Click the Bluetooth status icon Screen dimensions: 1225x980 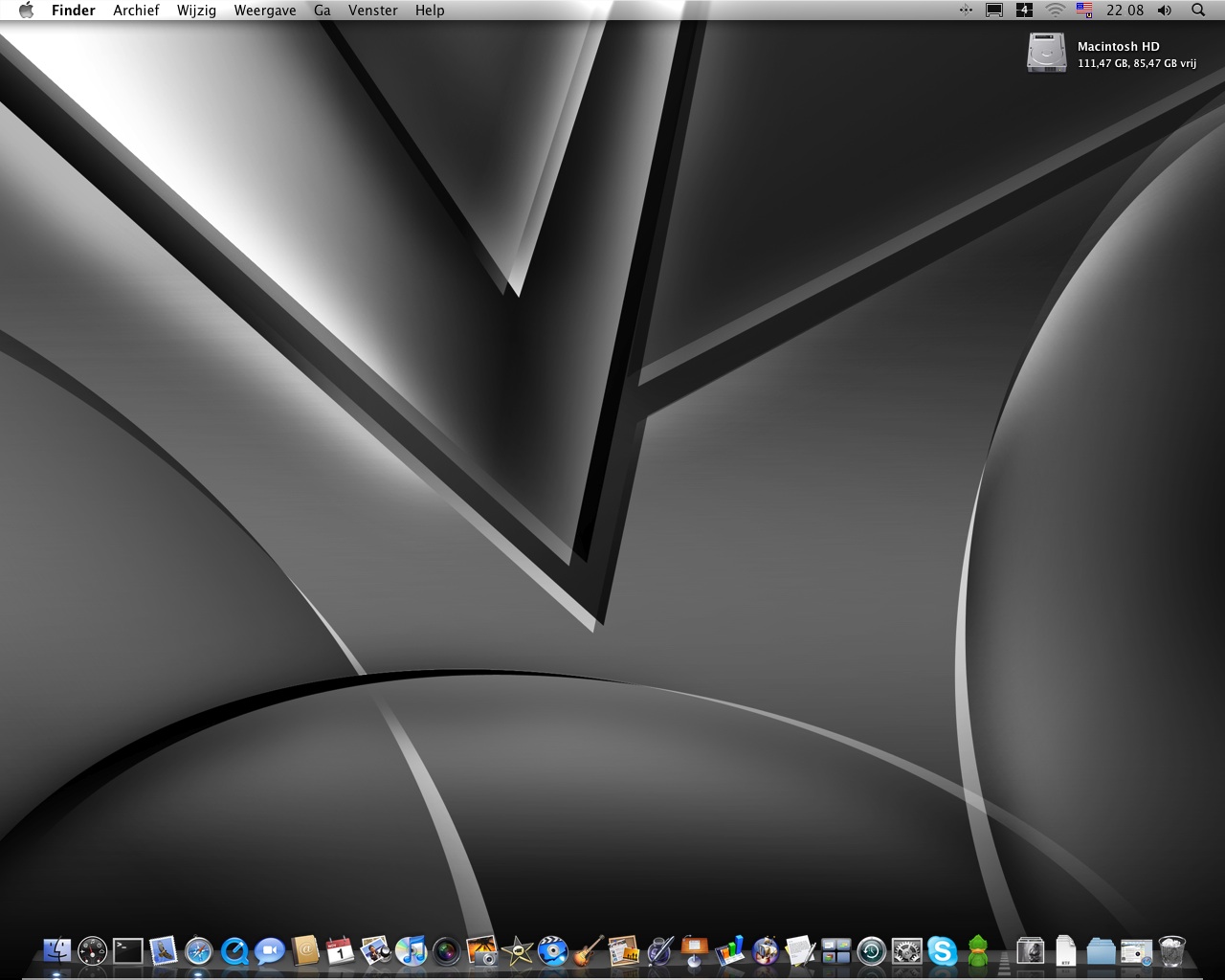pos(966,11)
